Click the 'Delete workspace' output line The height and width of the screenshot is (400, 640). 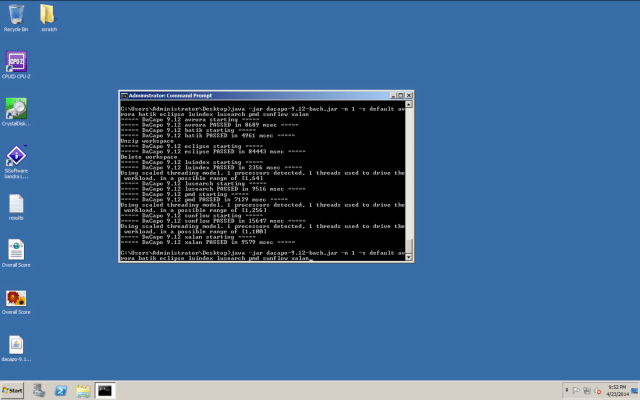[x=149, y=157]
